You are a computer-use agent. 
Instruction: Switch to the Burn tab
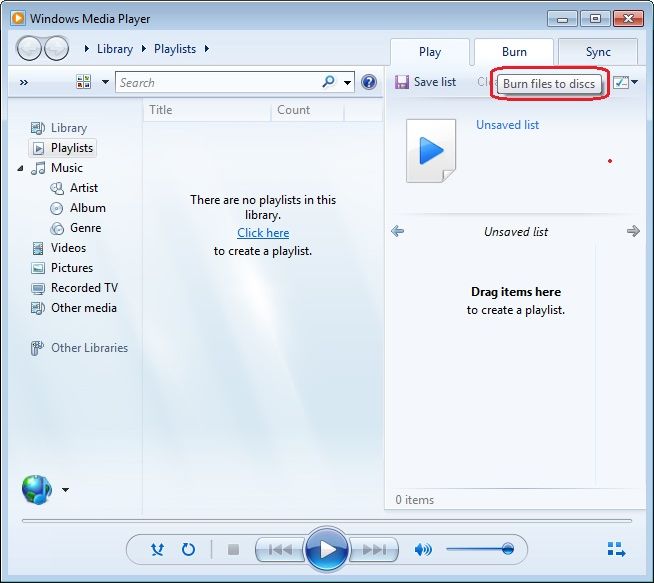(x=514, y=52)
